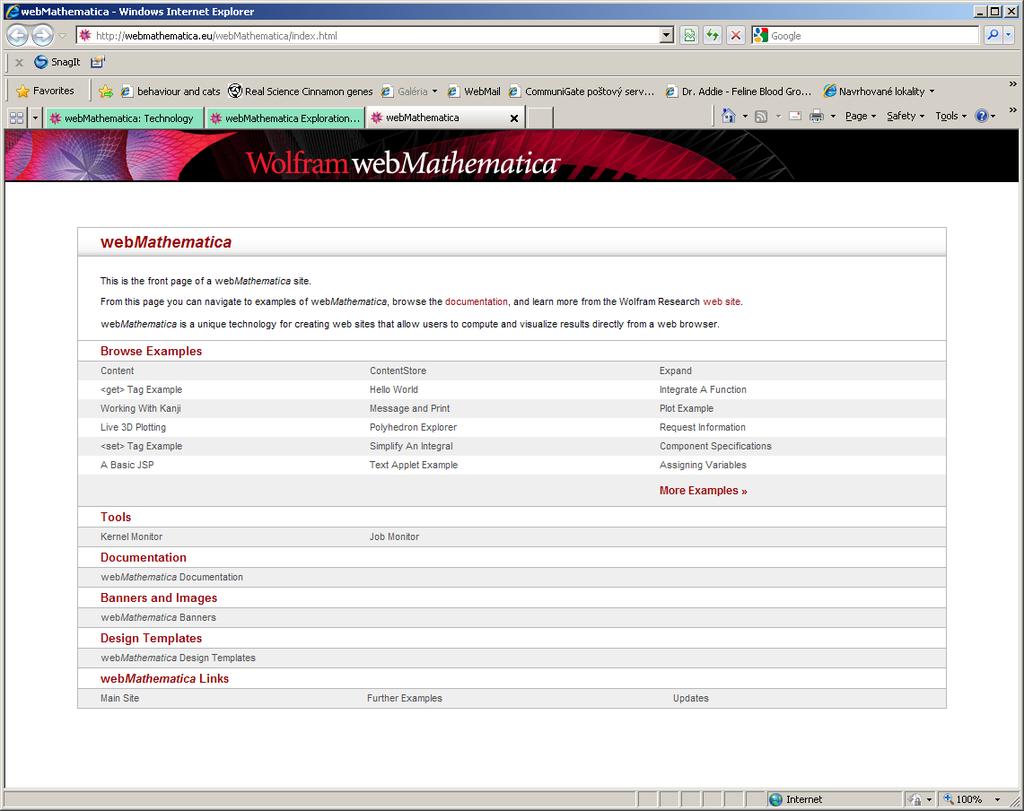Open 'webMathematica Banners' link
The height and width of the screenshot is (811, 1024).
tap(158, 618)
